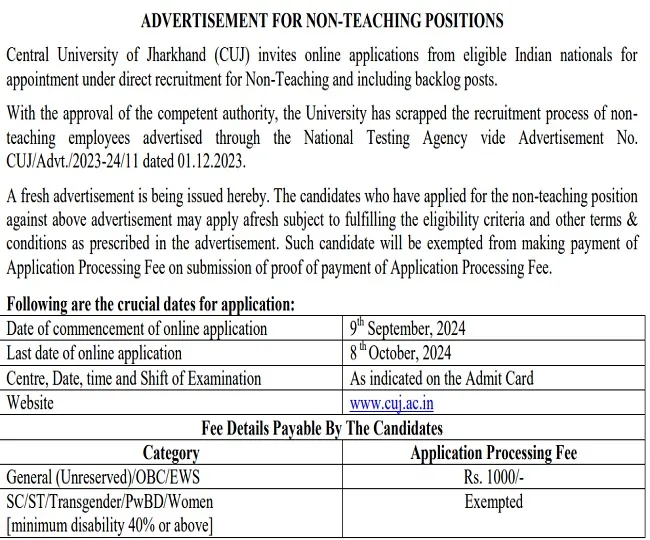Click "Centre, Date, time and Shift of Examination"
Screen dimensions: 650x540
point(134,379)
